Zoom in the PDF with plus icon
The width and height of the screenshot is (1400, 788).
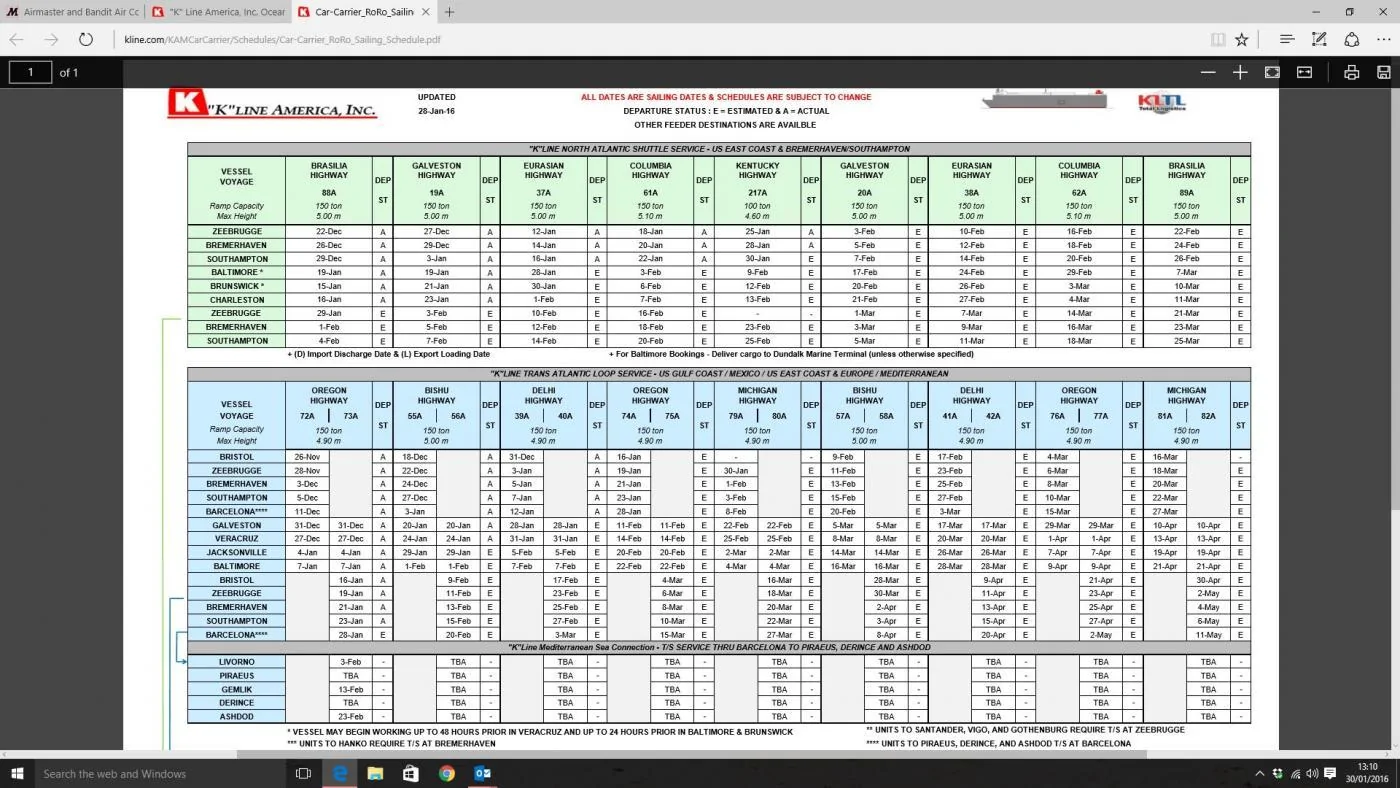1240,72
